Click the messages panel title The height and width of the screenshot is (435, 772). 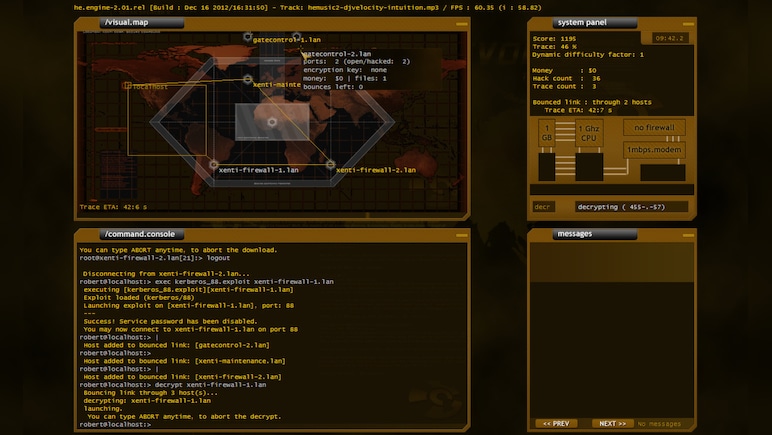575,234
